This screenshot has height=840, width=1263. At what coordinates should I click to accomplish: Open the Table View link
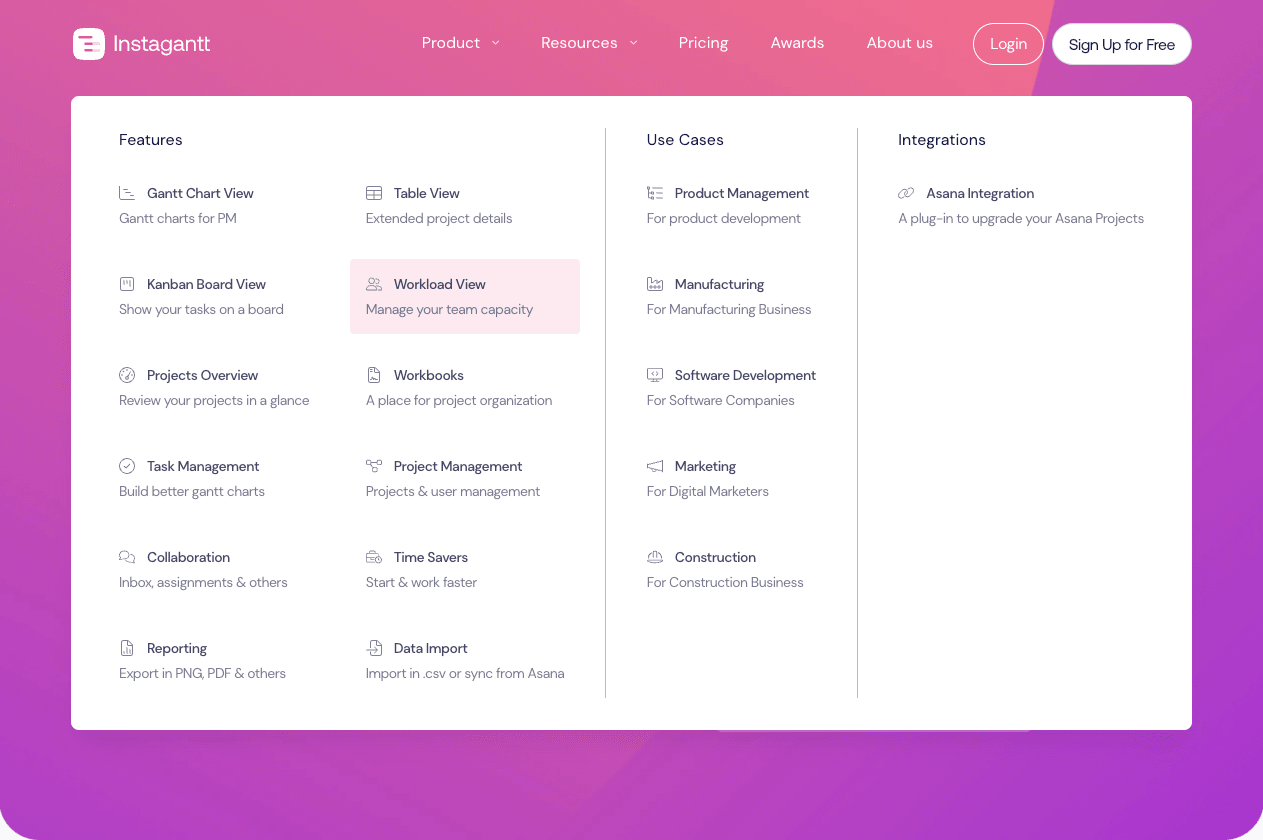click(x=427, y=193)
